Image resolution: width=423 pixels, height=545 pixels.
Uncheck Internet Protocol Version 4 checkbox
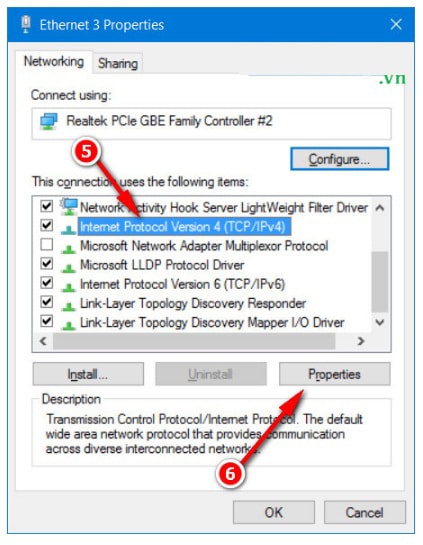(x=47, y=225)
